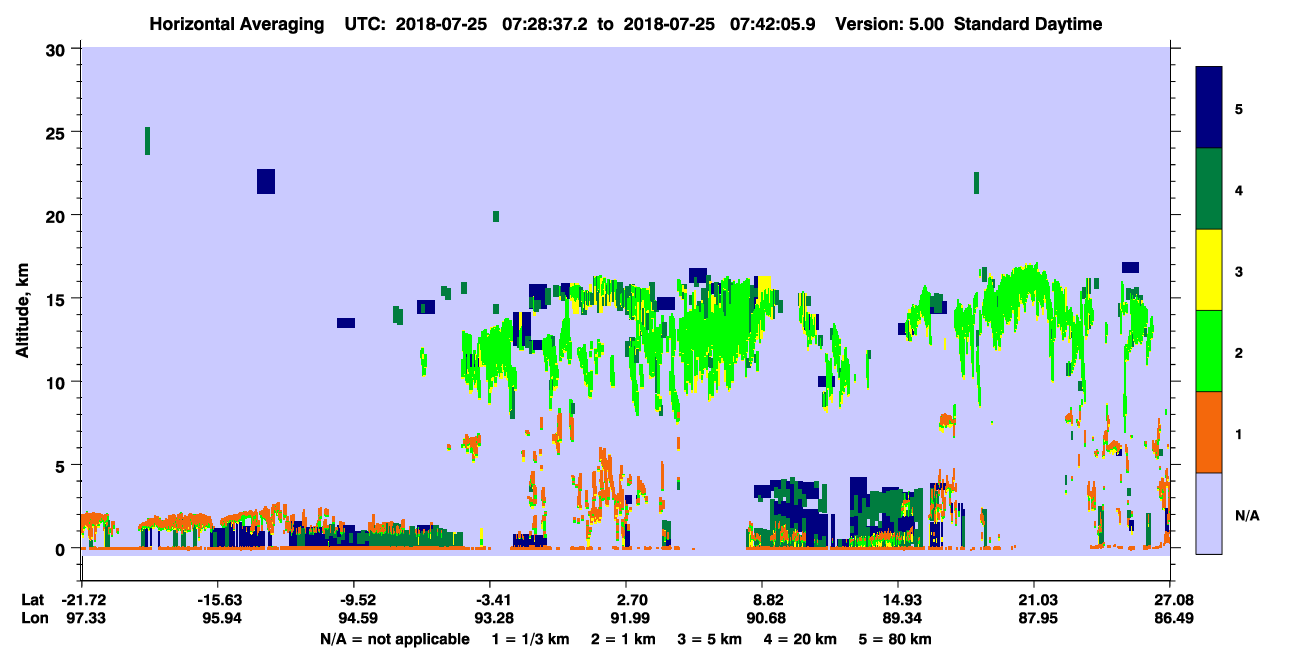Click legend text '2 = 1 km'
1300x667 pixels.
[626, 639]
